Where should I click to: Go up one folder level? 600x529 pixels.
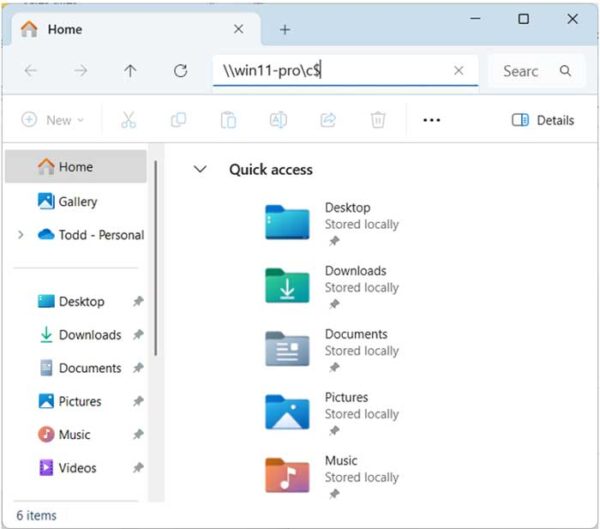(130, 70)
